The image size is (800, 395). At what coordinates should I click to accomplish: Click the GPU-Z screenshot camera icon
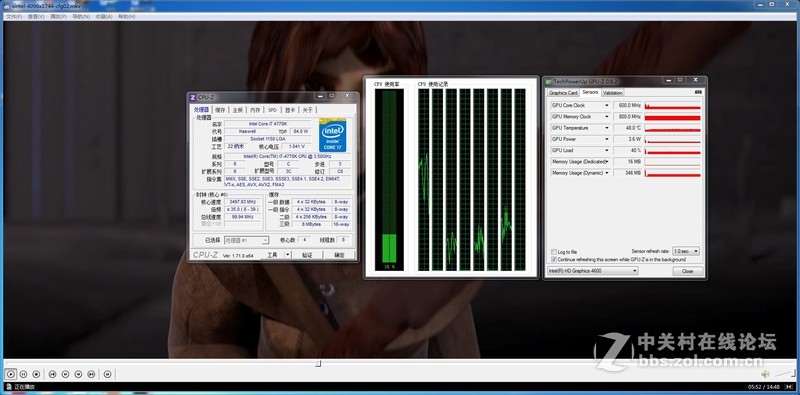click(698, 92)
